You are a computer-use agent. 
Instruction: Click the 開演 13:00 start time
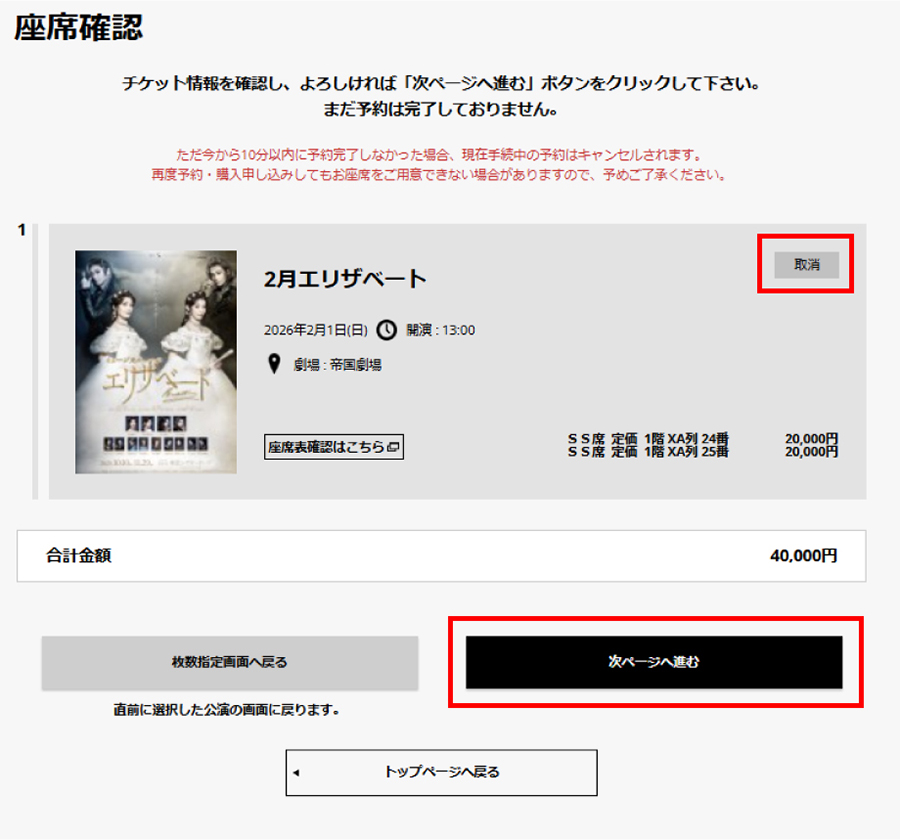(441, 330)
